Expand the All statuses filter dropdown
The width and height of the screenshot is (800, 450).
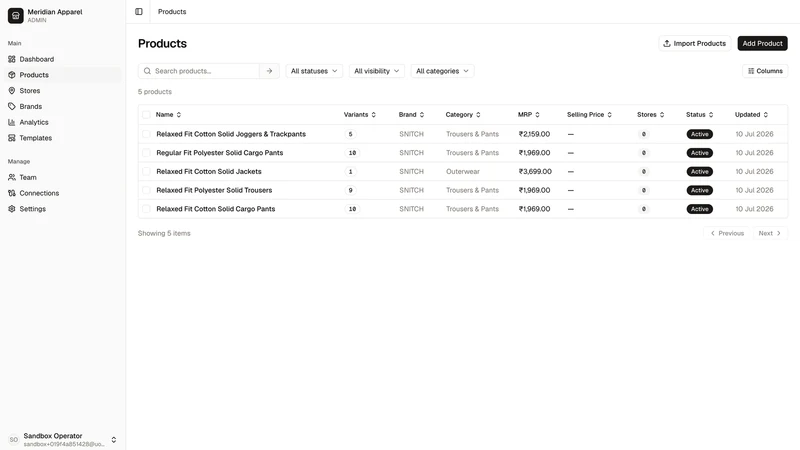[x=314, y=71]
